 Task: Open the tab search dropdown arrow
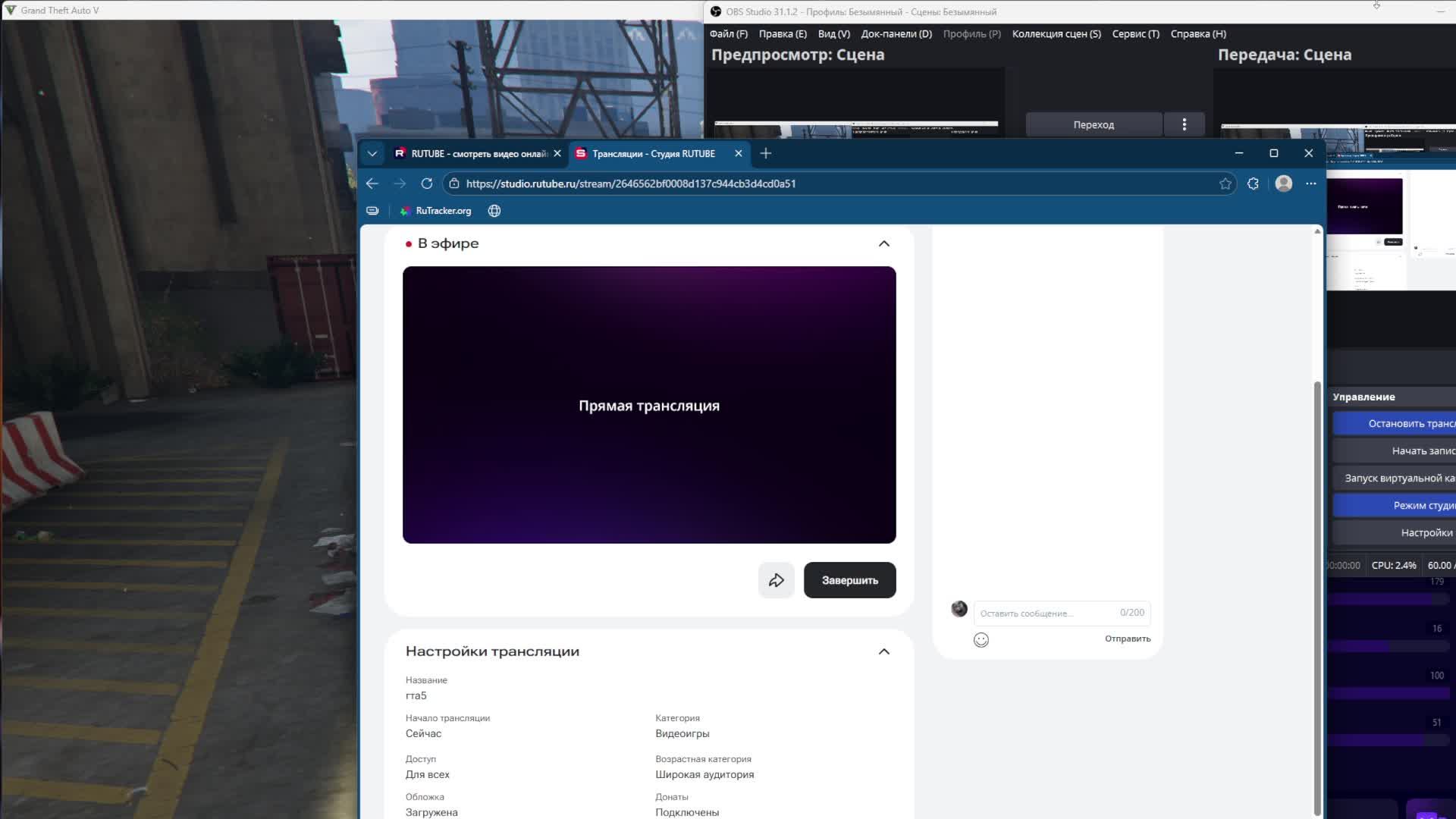click(x=372, y=153)
